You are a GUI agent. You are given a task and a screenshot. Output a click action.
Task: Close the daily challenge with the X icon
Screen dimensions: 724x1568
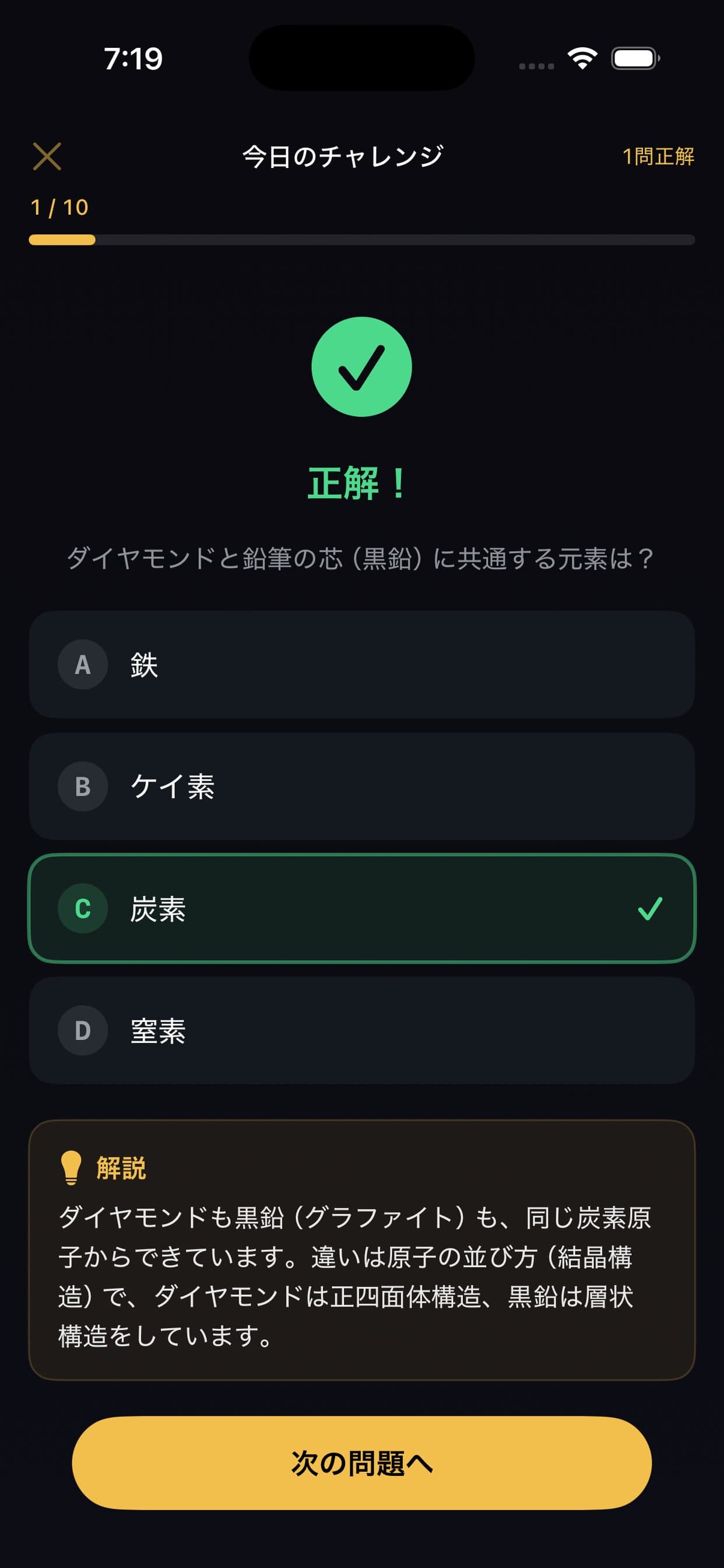coord(47,156)
